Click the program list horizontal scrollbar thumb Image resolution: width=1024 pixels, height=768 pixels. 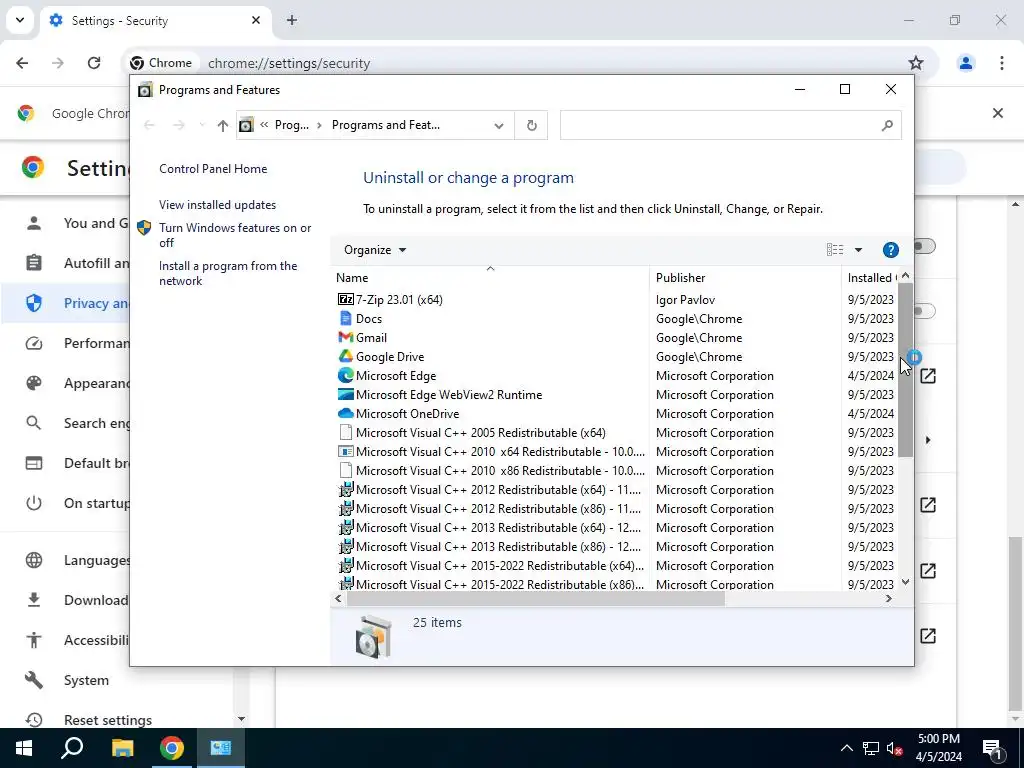pos(536,599)
